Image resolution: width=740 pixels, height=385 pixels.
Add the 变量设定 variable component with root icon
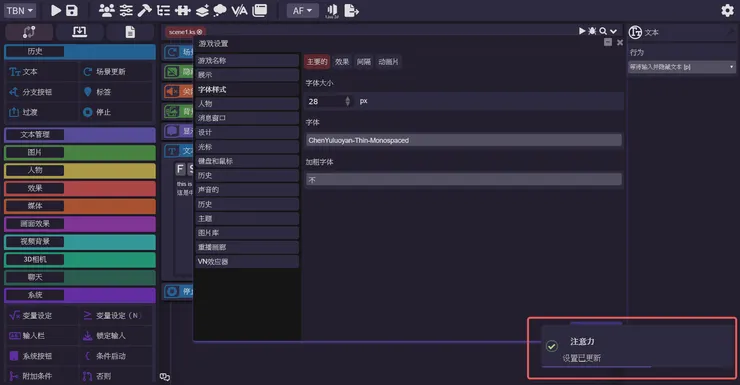click(x=42, y=315)
